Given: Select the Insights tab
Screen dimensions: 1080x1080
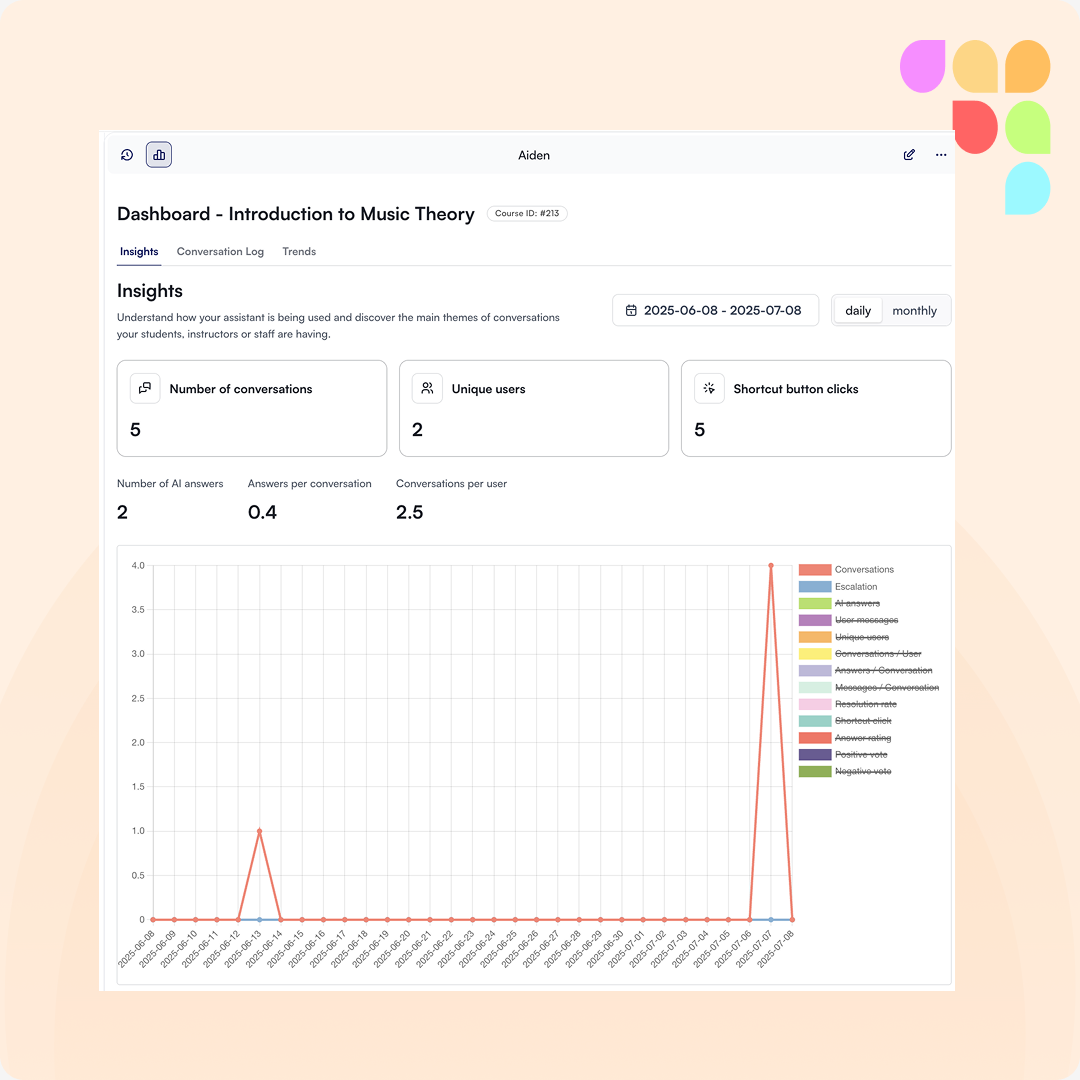Looking at the screenshot, I should tap(139, 252).
